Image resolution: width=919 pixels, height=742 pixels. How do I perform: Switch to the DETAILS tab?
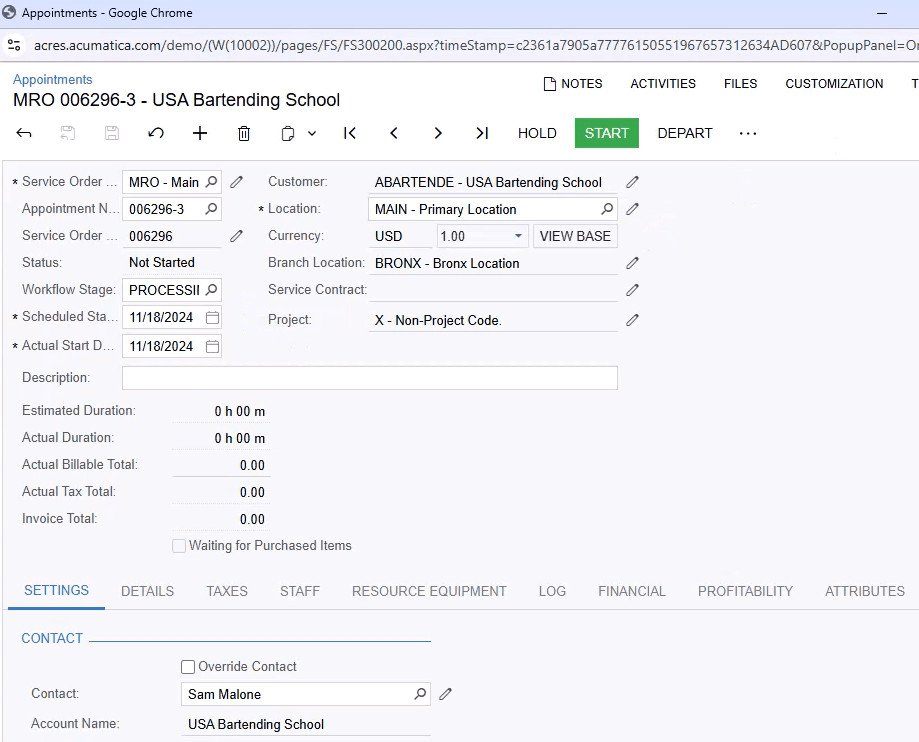(x=147, y=591)
